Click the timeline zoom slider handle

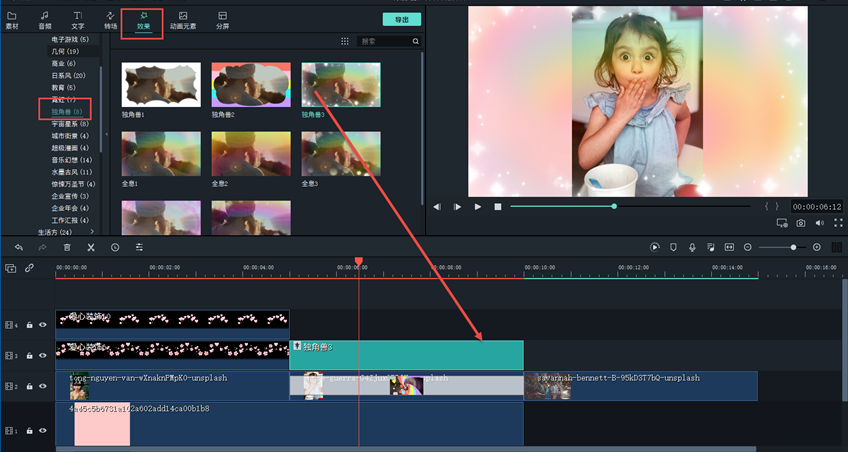pyautogui.click(x=794, y=247)
